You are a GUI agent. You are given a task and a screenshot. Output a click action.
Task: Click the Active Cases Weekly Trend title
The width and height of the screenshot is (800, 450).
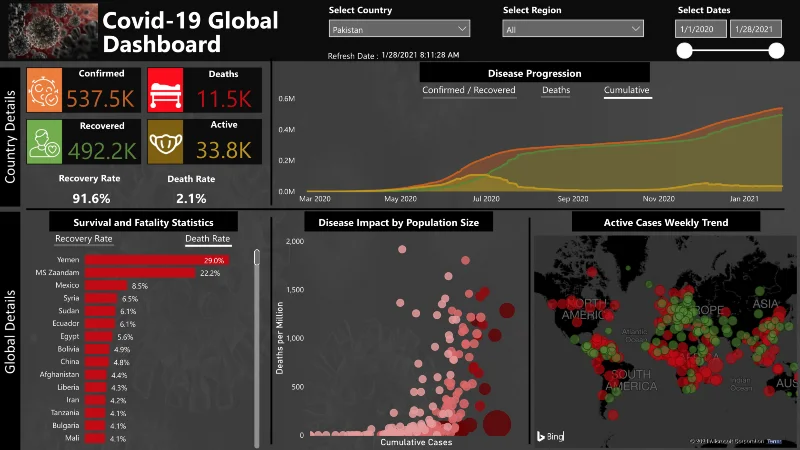coord(666,222)
